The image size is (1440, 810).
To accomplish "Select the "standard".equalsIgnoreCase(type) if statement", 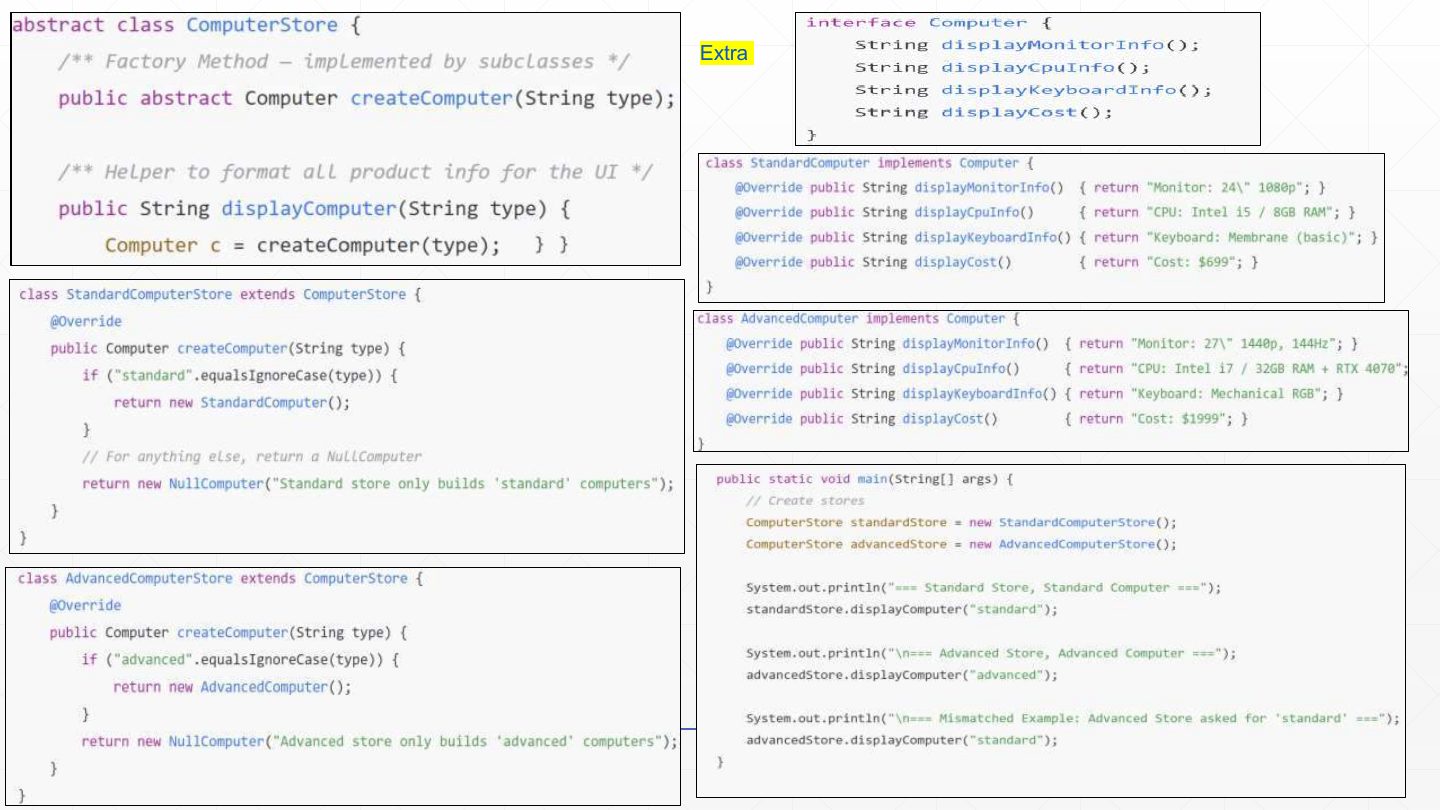I will [241, 376].
